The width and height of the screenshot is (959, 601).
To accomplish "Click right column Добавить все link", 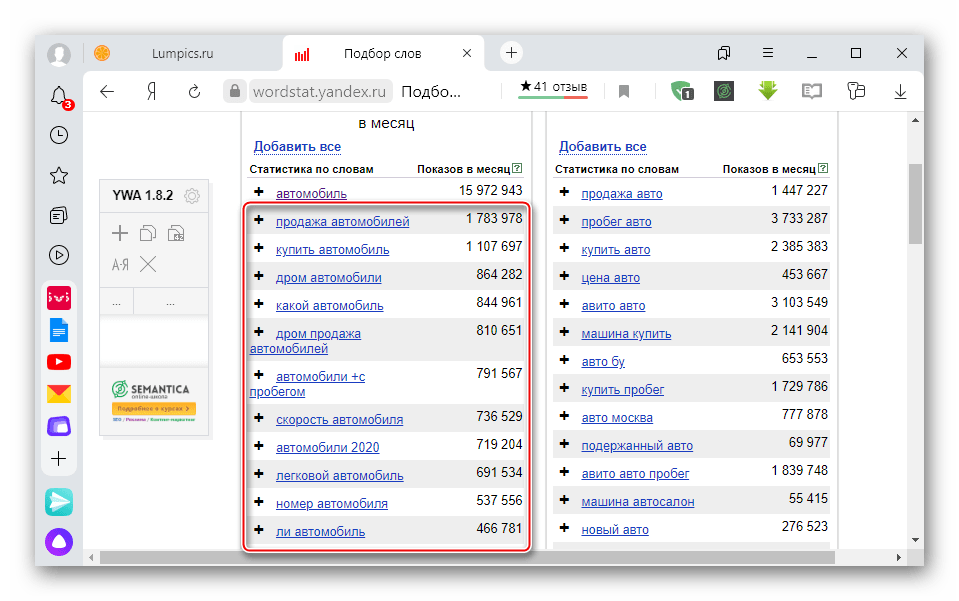I will pos(602,147).
